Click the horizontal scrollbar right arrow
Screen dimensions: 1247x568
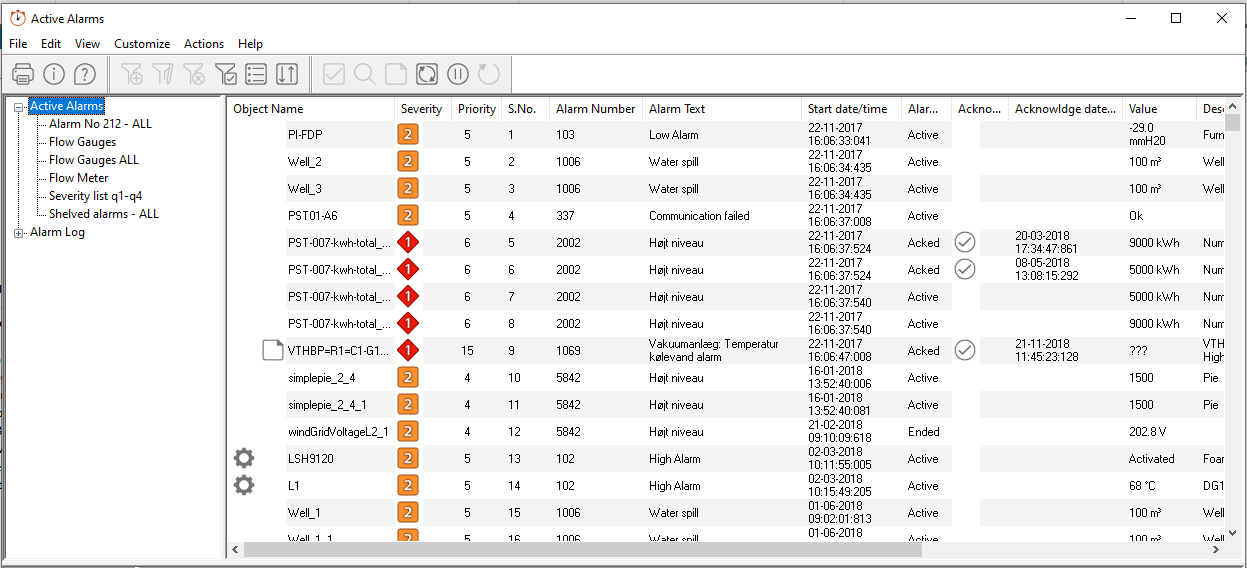(1216, 549)
